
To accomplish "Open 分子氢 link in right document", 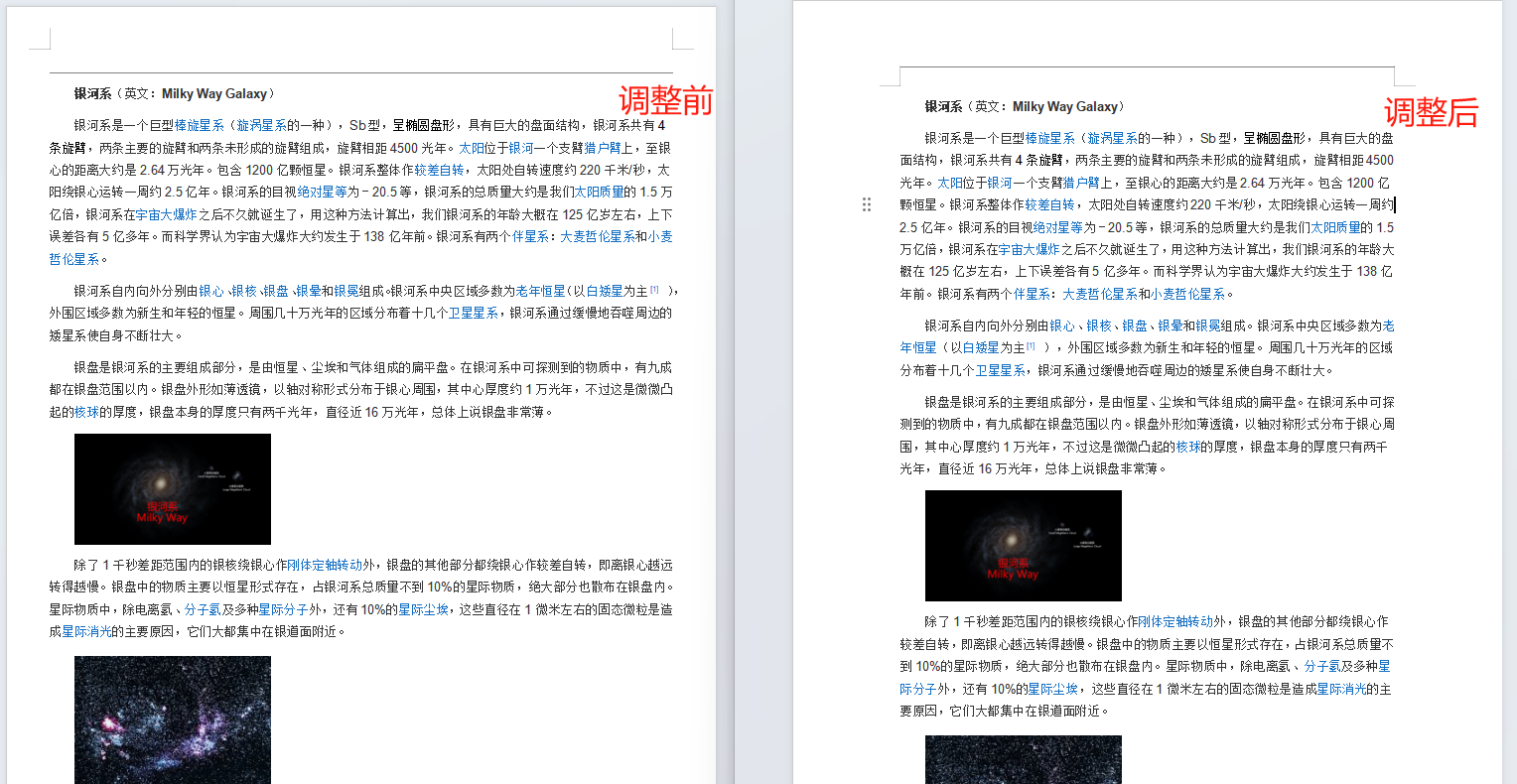I will point(1322,666).
